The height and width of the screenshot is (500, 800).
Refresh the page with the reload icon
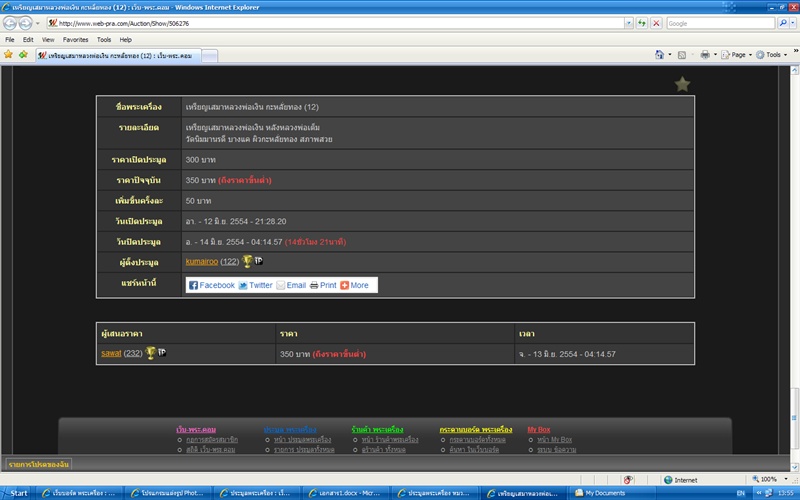[640, 23]
